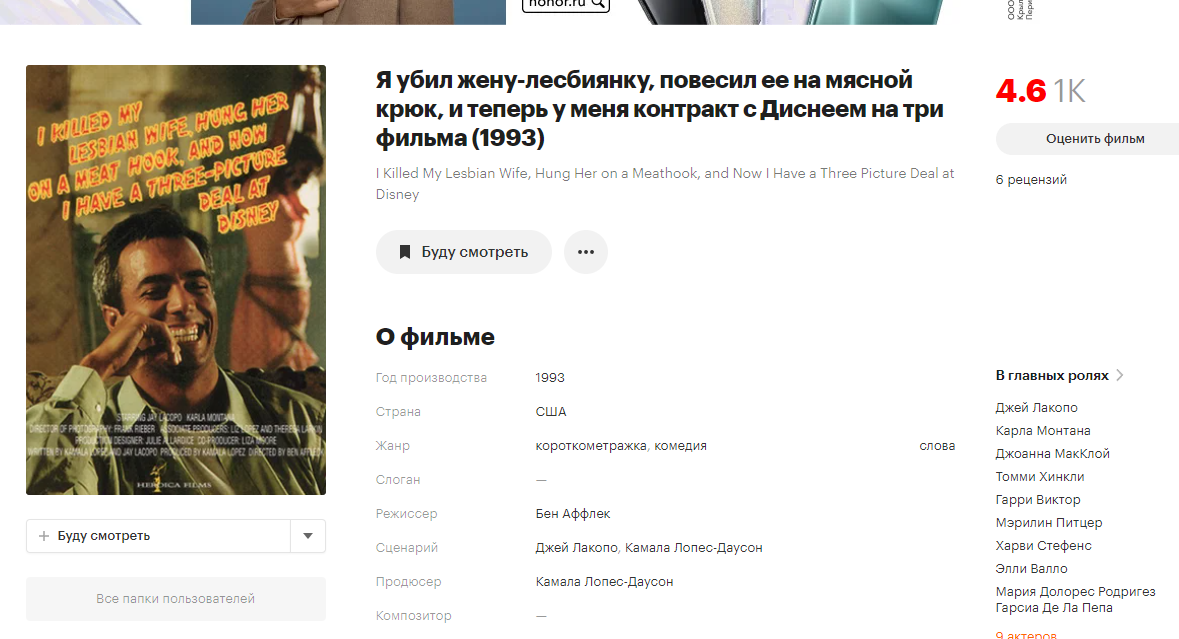Image resolution: width=1179 pixels, height=639 pixels.
Task: Click the 1K ratings count
Action: [x=1069, y=91]
